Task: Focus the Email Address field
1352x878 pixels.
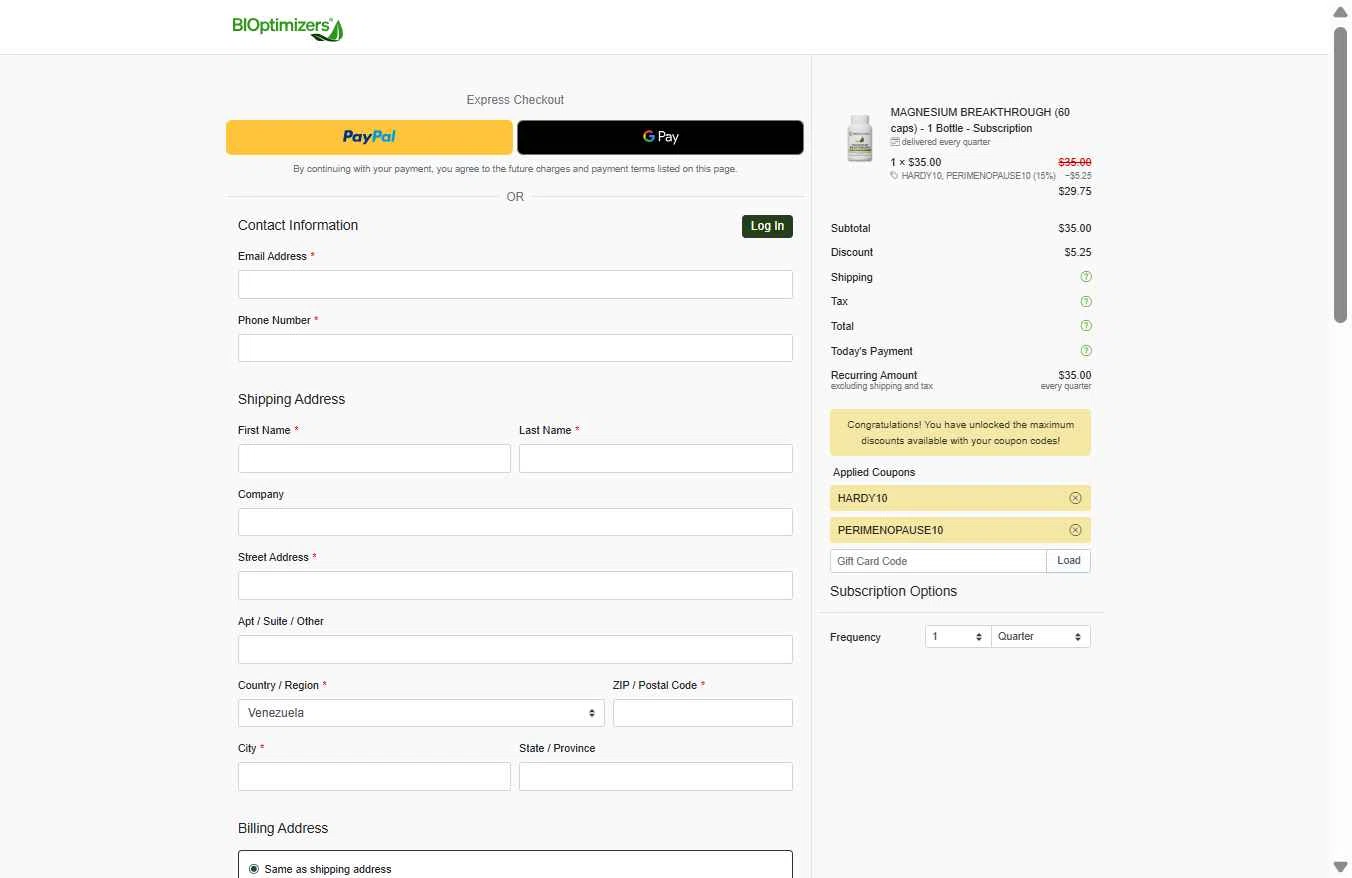Action: [x=515, y=284]
